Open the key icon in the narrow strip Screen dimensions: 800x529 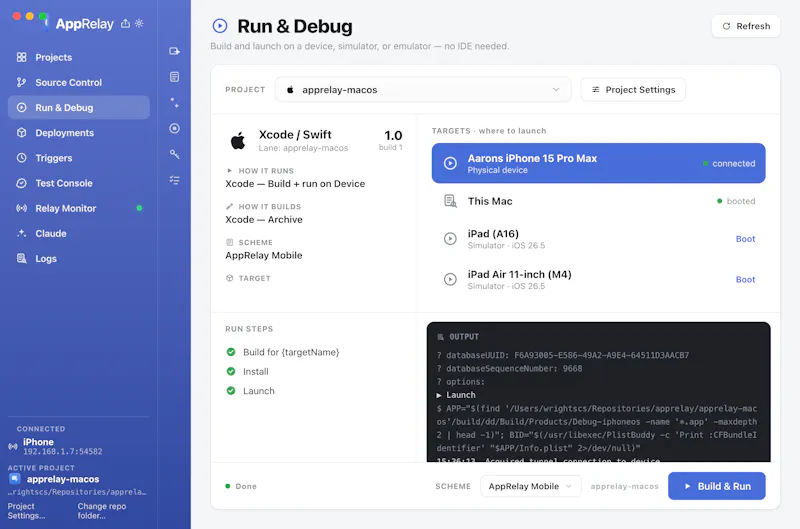point(174,154)
